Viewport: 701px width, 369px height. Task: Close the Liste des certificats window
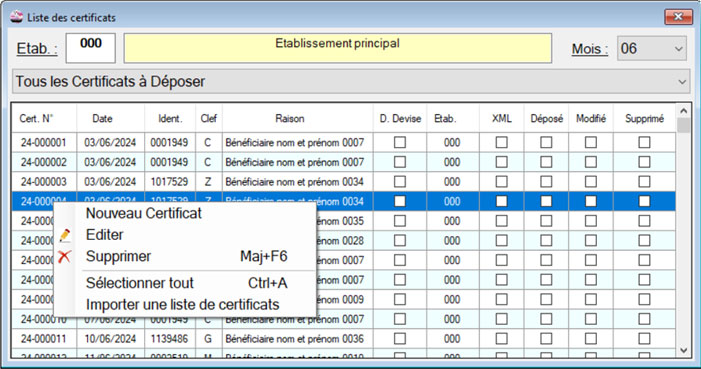tap(678, 17)
